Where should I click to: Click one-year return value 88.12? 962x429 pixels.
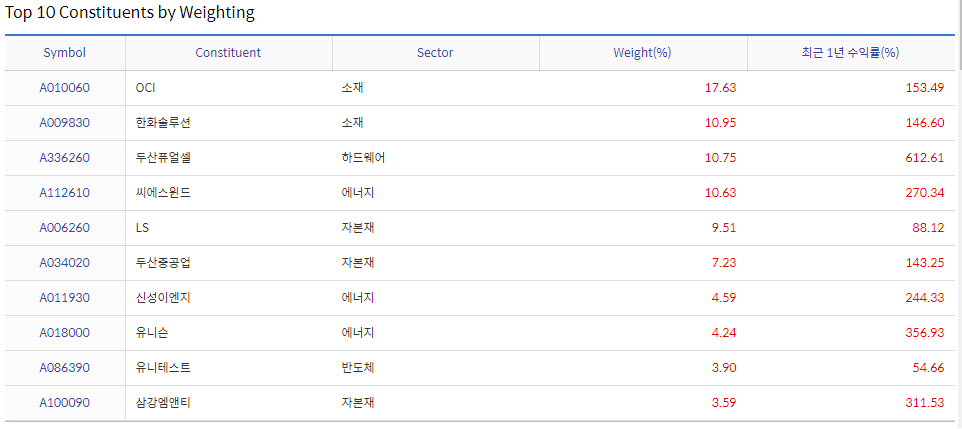[928, 228]
